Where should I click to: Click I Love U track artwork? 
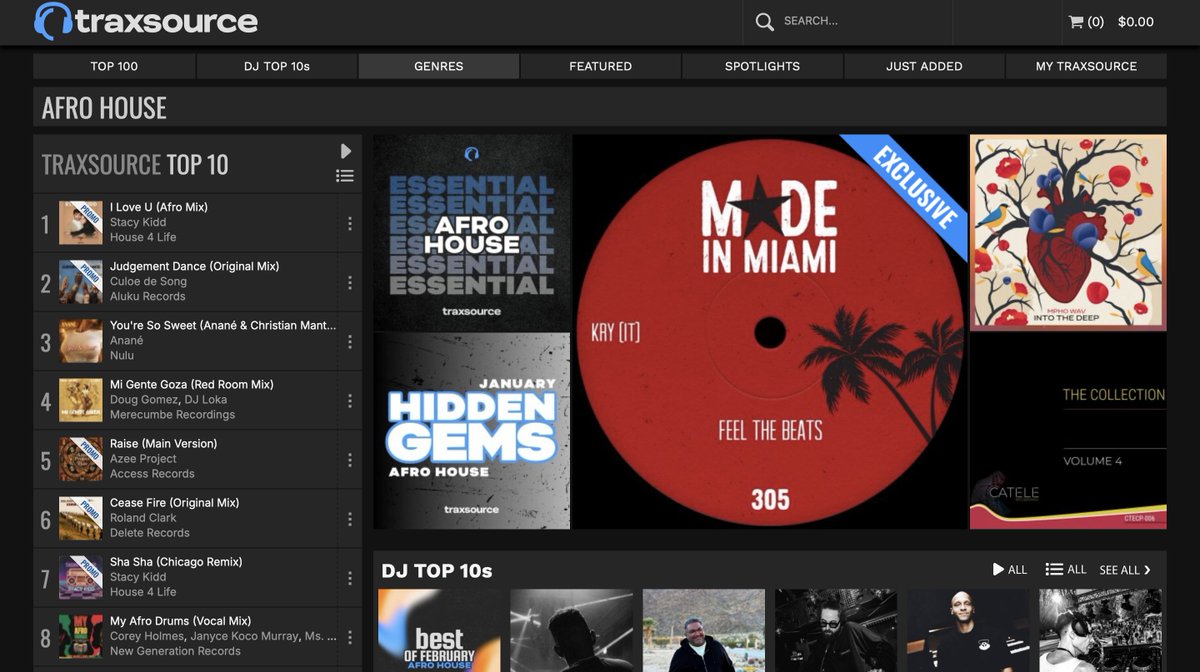81,223
